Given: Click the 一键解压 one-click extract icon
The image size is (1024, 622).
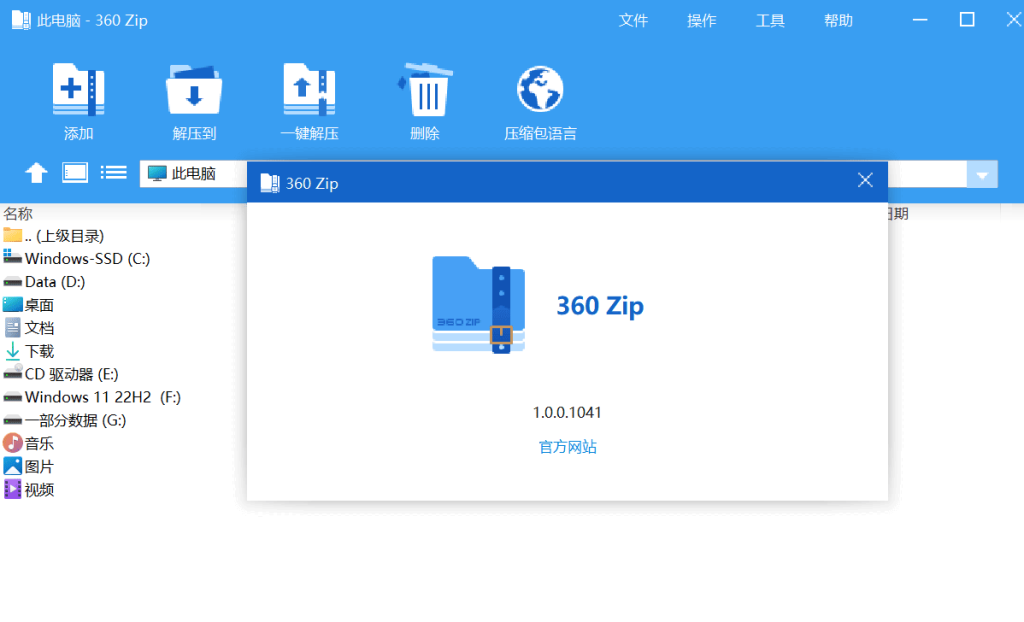Looking at the screenshot, I should point(309,91).
